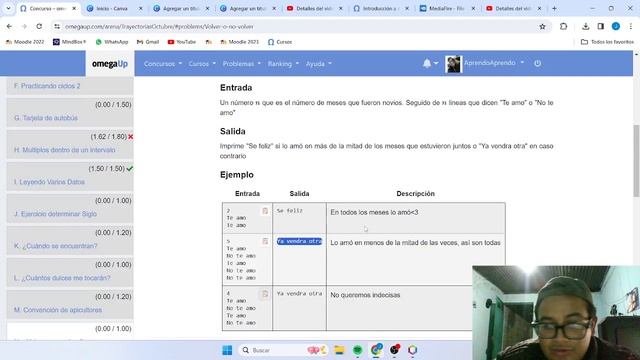Open problem H. Múltiplos dentro de un intervalo
The image size is (640, 360).
tap(64, 150)
